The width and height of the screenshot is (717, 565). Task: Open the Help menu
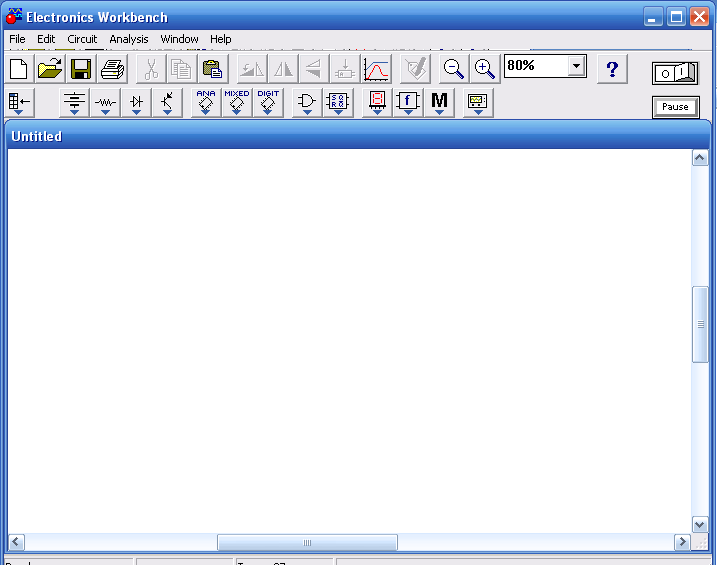(x=220, y=39)
